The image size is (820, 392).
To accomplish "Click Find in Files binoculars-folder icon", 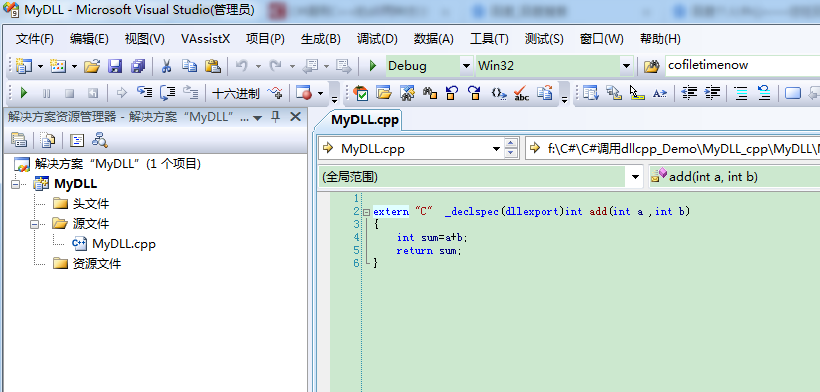I will coord(652,66).
